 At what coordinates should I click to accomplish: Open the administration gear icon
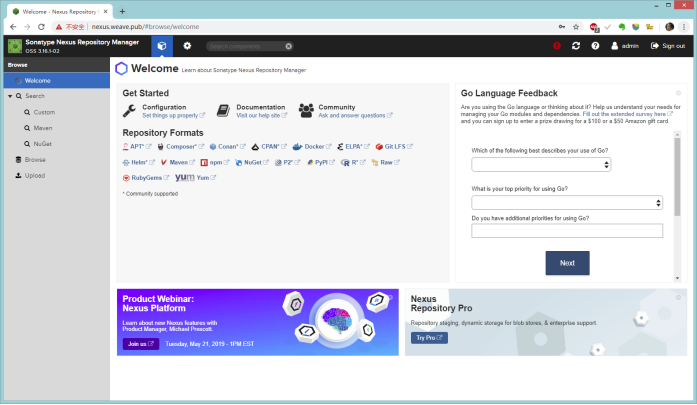pos(187,46)
